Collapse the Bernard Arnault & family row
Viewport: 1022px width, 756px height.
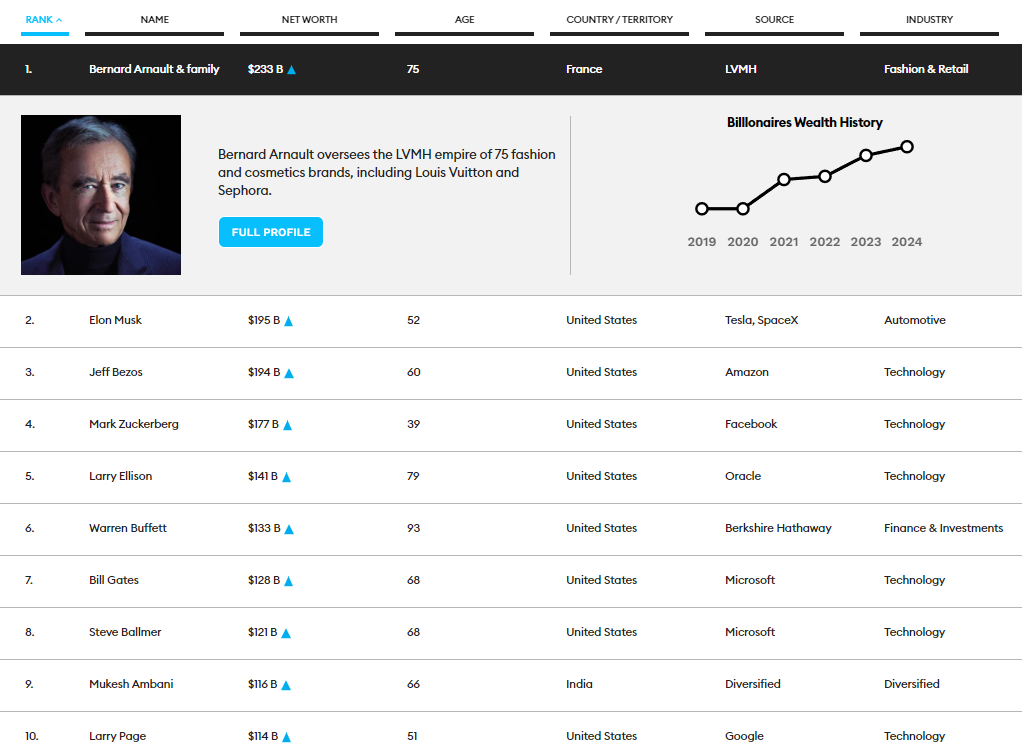pos(154,69)
